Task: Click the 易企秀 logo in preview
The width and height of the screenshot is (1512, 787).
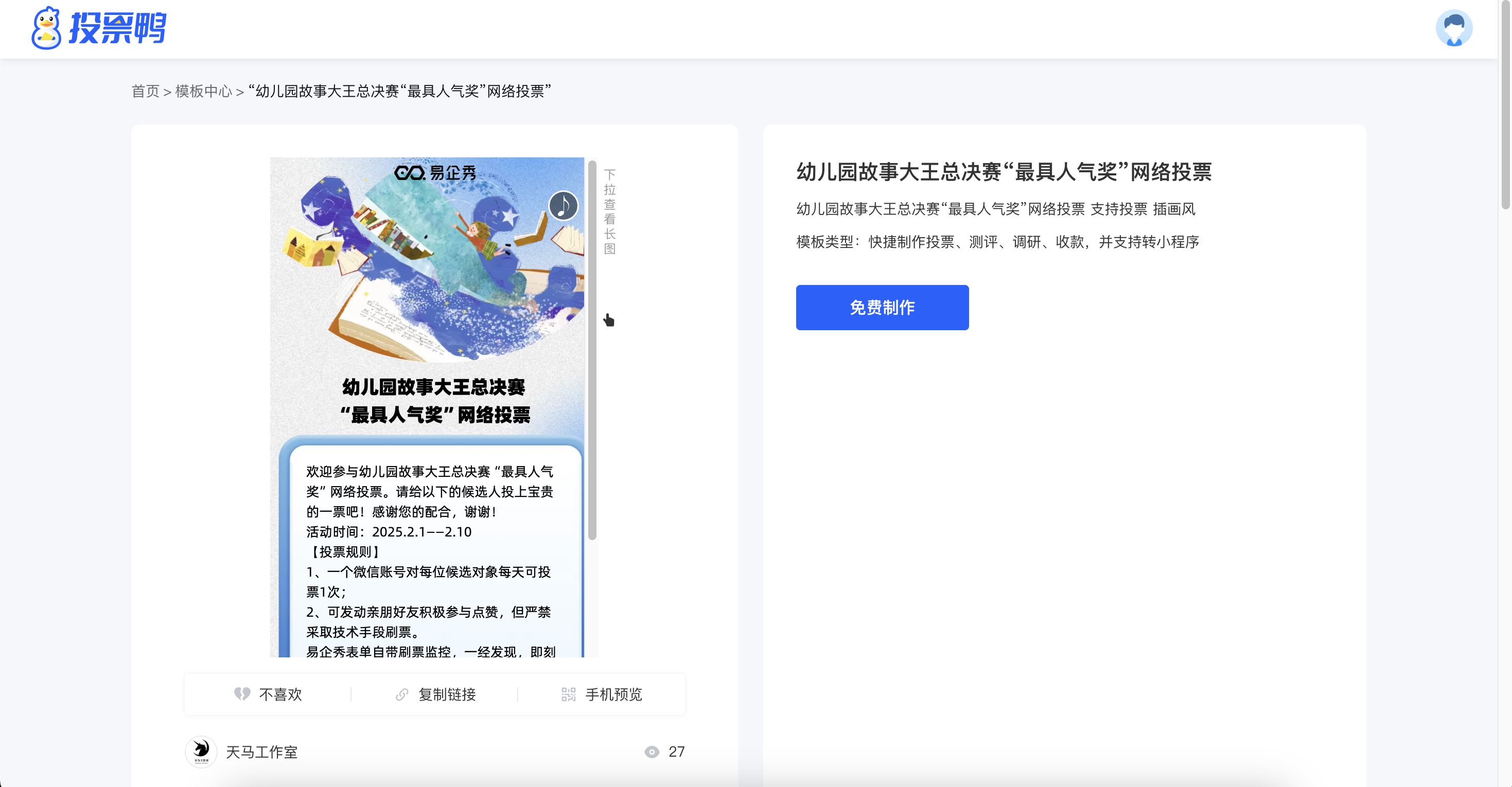Action: pyautogui.click(x=435, y=172)
